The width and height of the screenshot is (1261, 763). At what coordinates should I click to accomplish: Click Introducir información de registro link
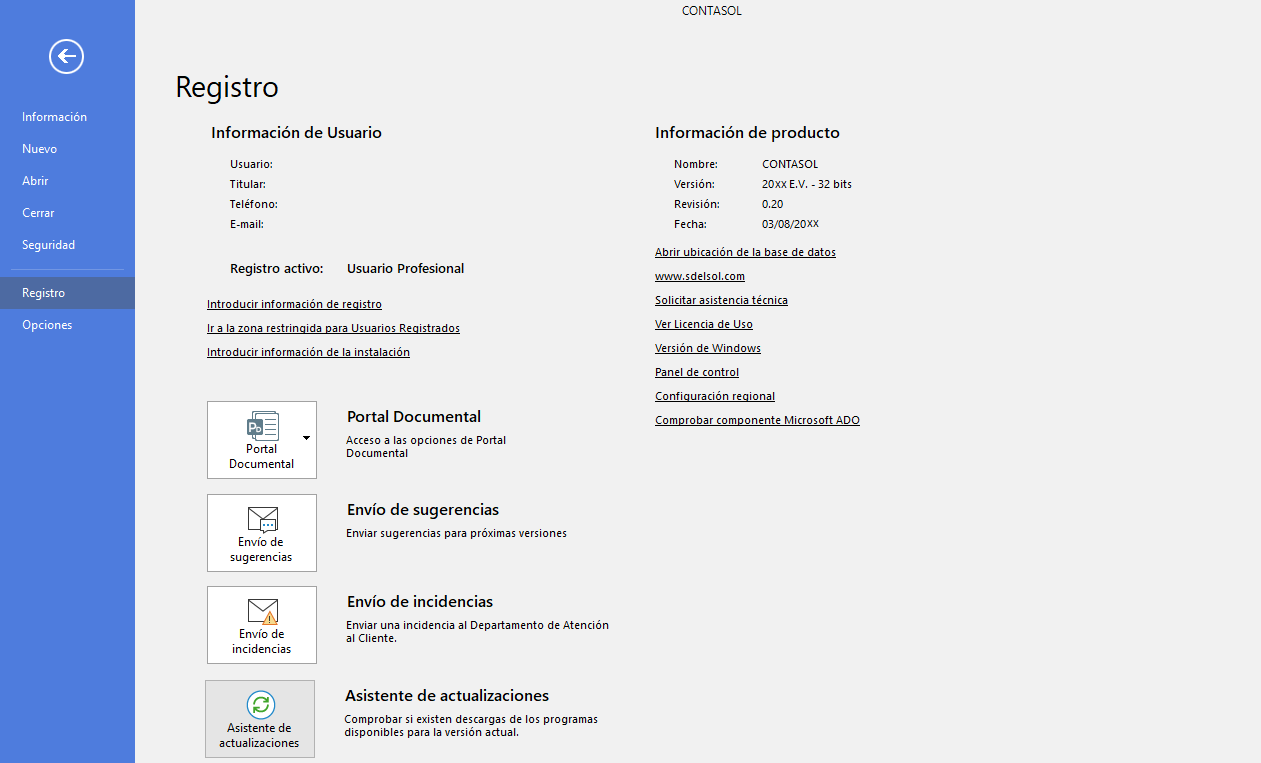point(294,304)
